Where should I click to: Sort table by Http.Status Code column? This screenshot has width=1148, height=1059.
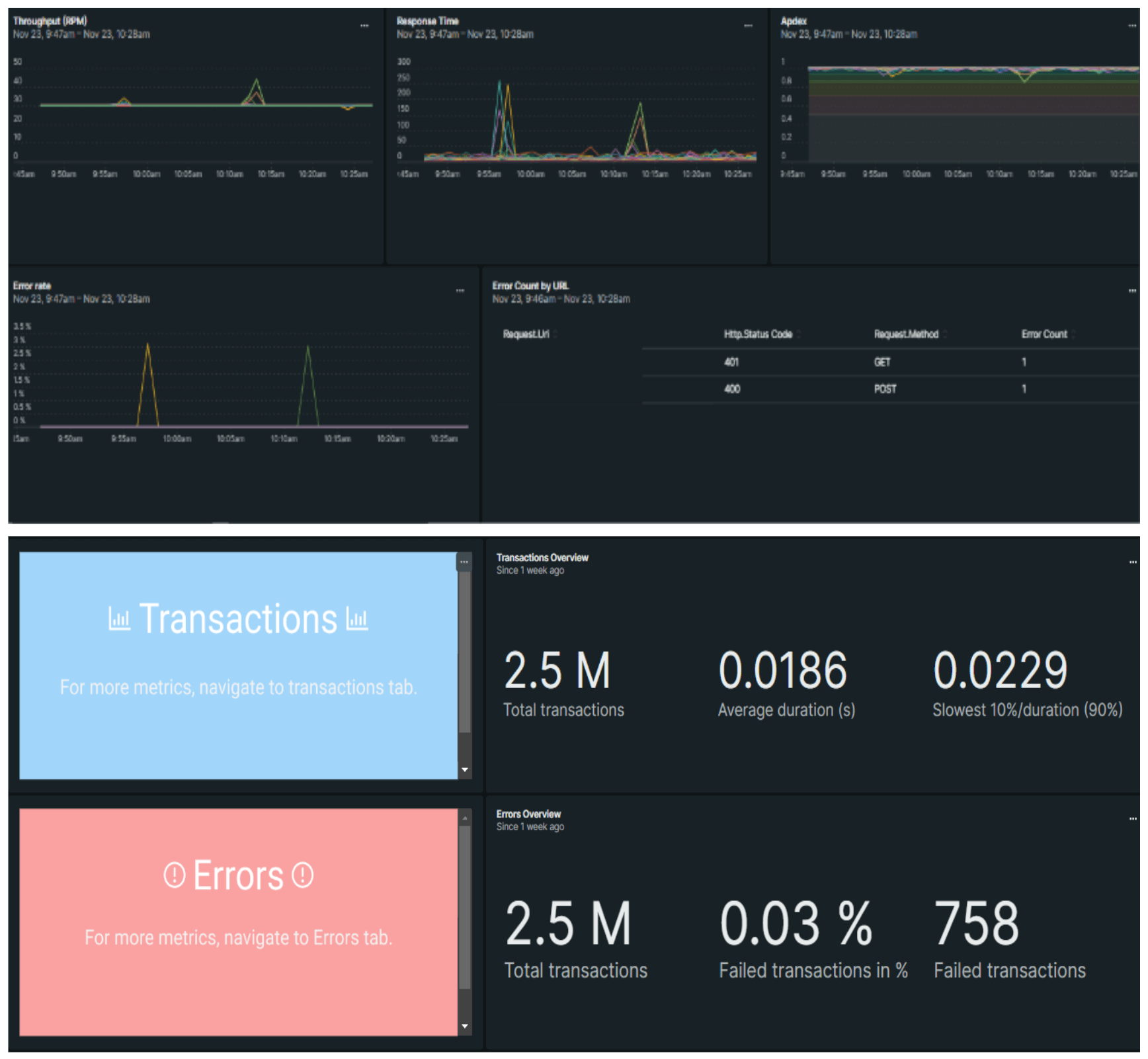coord(758,334)
